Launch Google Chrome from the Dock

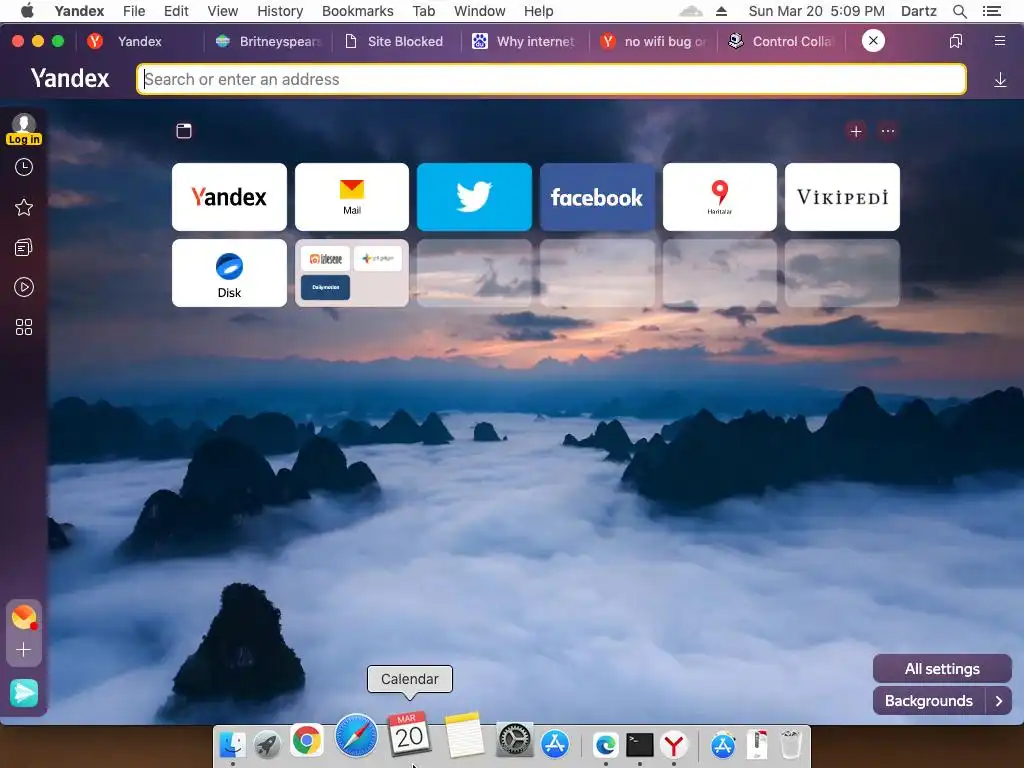pyautogui.click(x=307, y=741)
